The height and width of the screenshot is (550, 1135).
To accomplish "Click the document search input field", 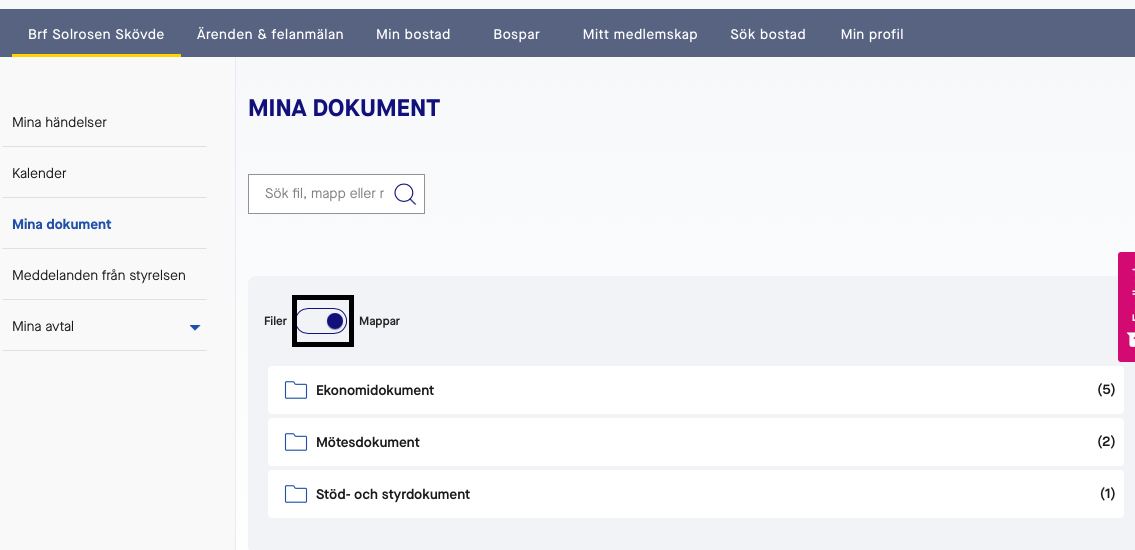I will click(322, 194).
